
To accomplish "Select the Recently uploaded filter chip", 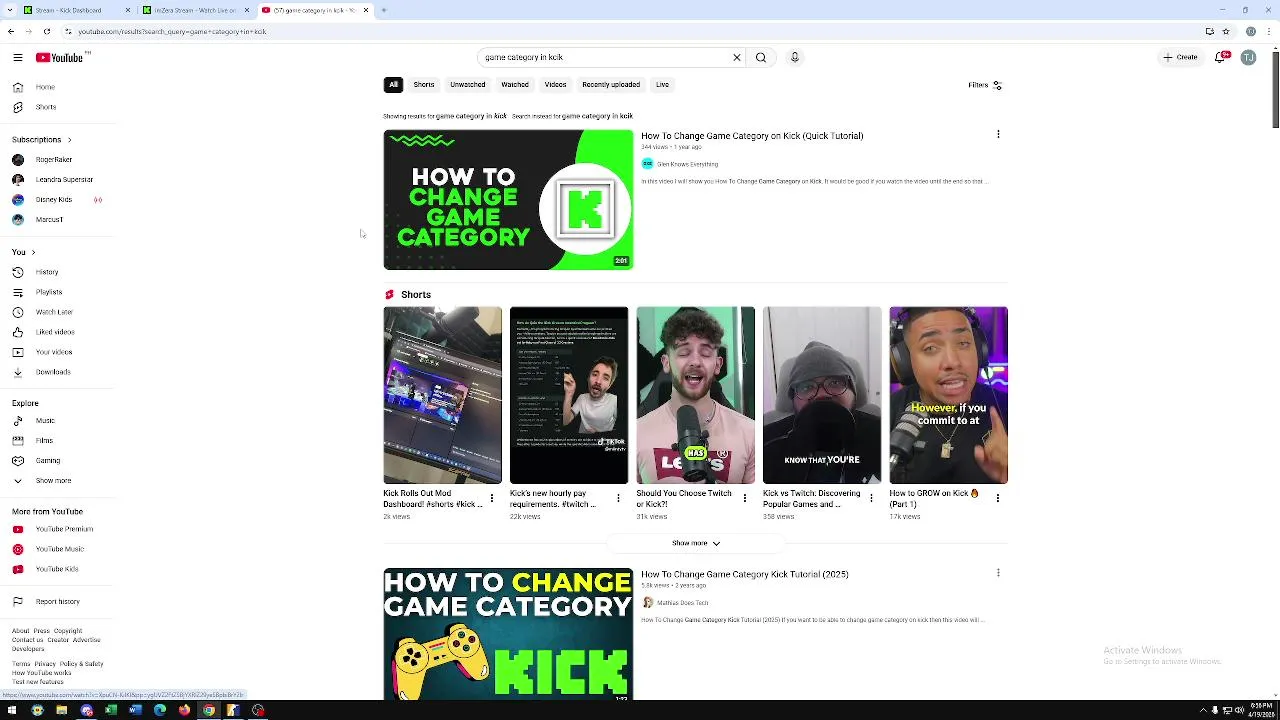I will click(x=611, y=85).
